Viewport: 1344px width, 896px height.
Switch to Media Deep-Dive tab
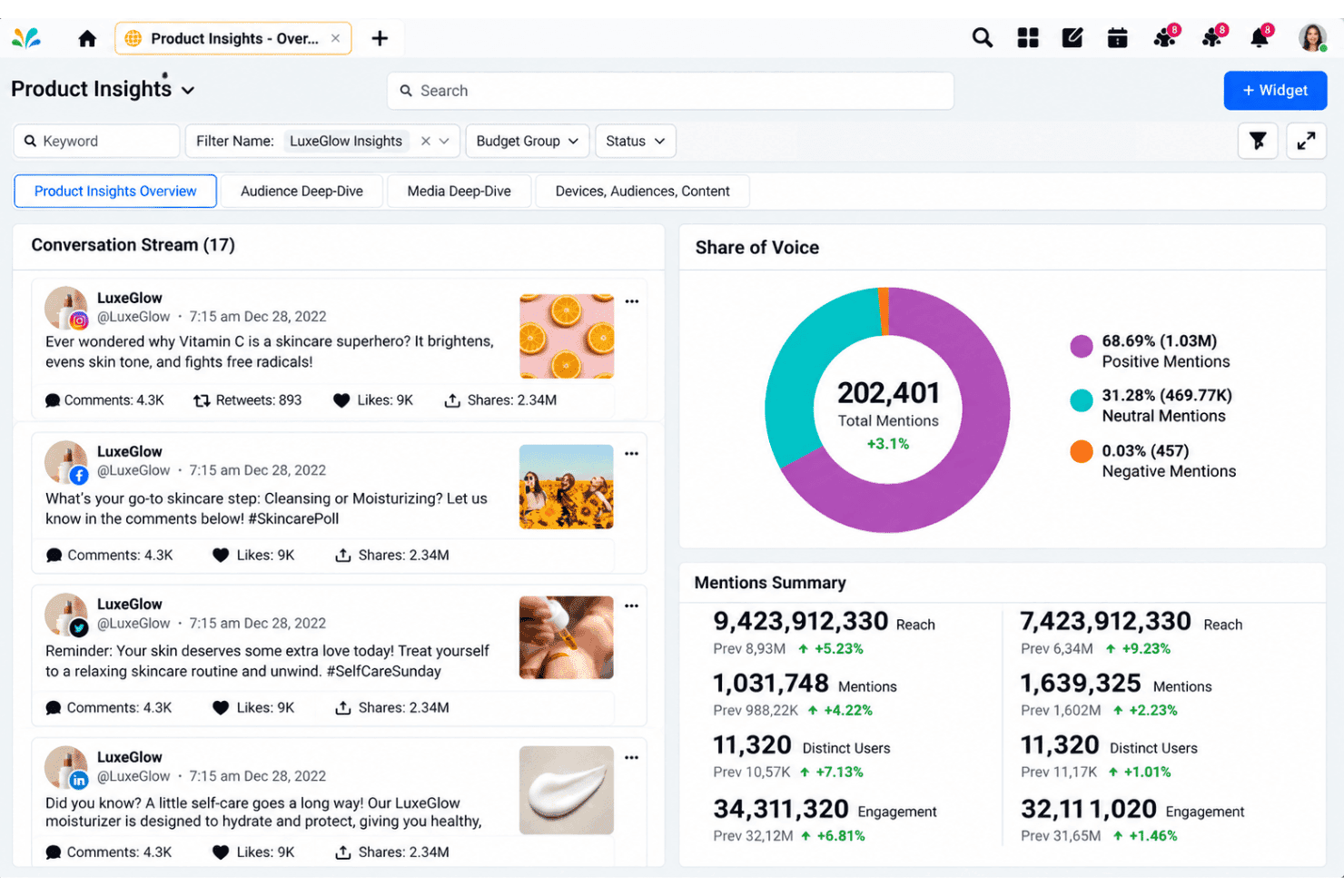click(x=459, y=191)
